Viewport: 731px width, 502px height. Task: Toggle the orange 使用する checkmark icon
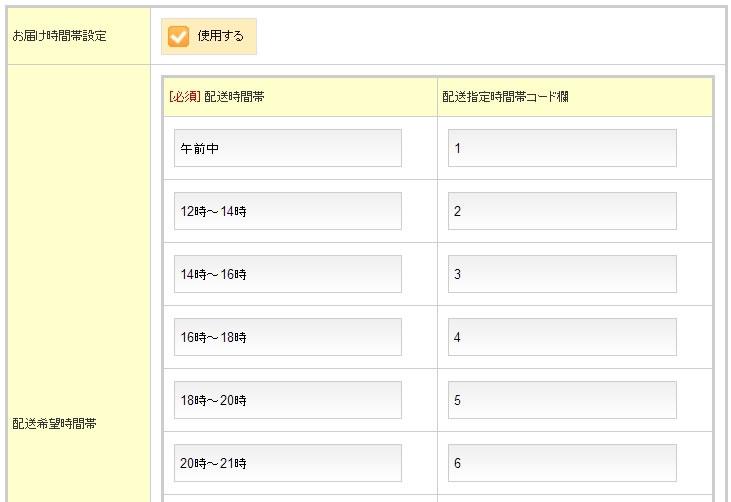[x=179, y=36]
